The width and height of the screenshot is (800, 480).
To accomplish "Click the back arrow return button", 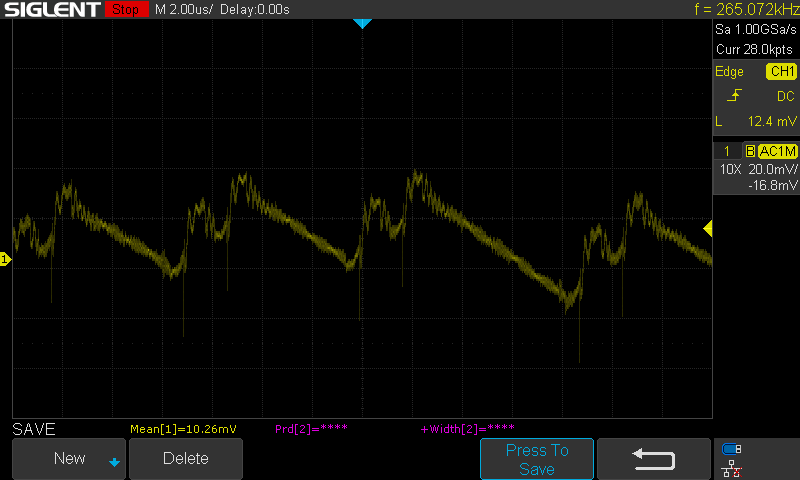I will [x=654, y=459].
